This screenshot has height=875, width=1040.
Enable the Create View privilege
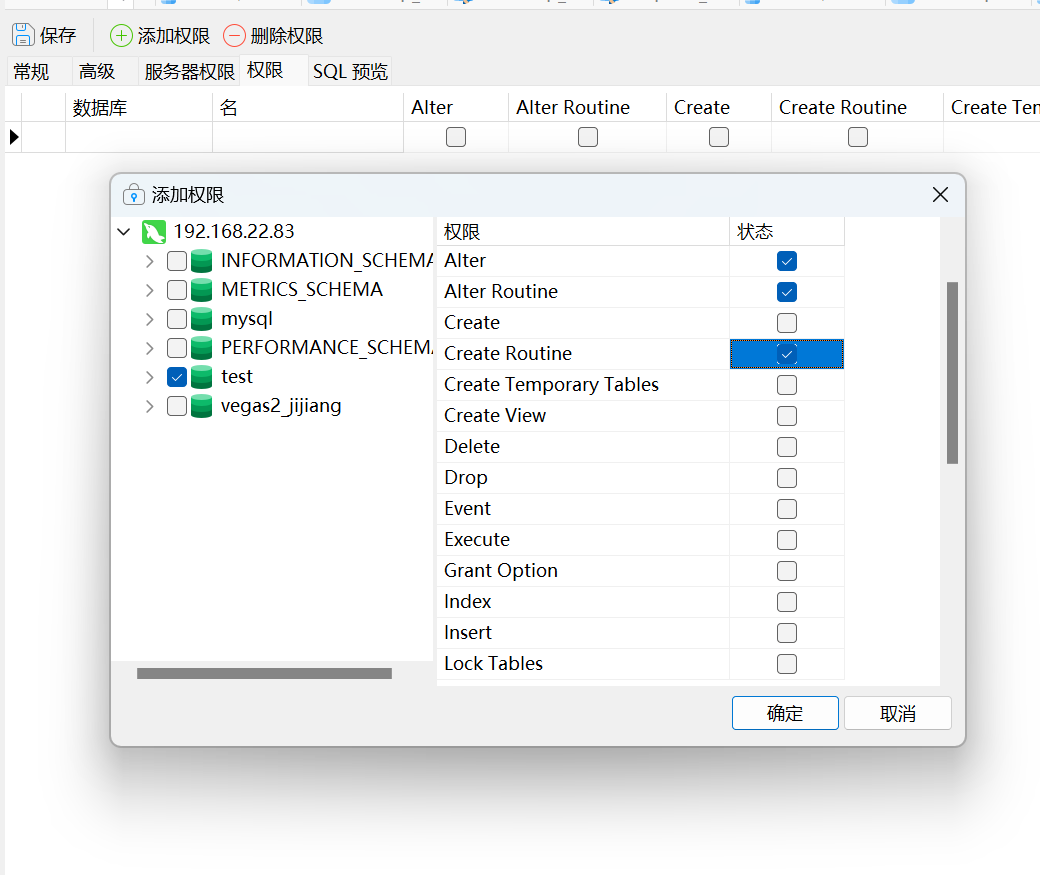pos(787,416)
